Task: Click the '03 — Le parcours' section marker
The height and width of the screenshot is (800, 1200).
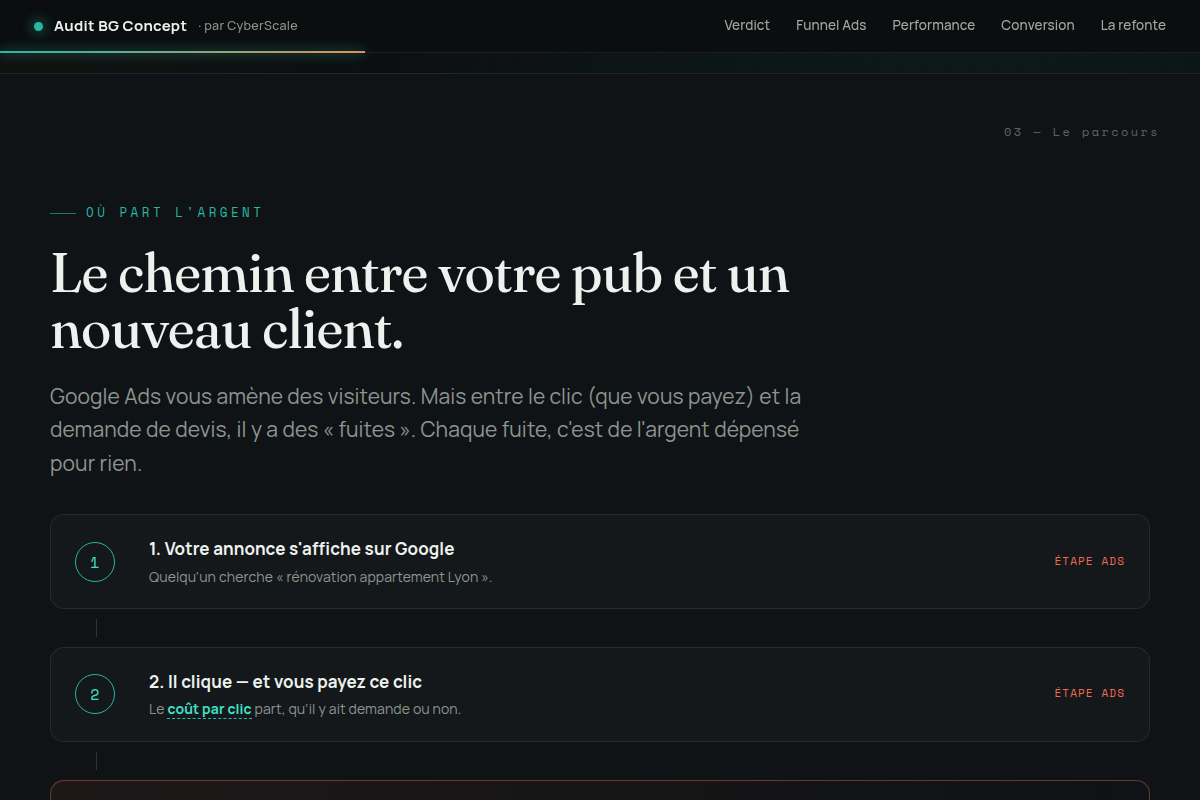Action: click(x=1081, y=132)
